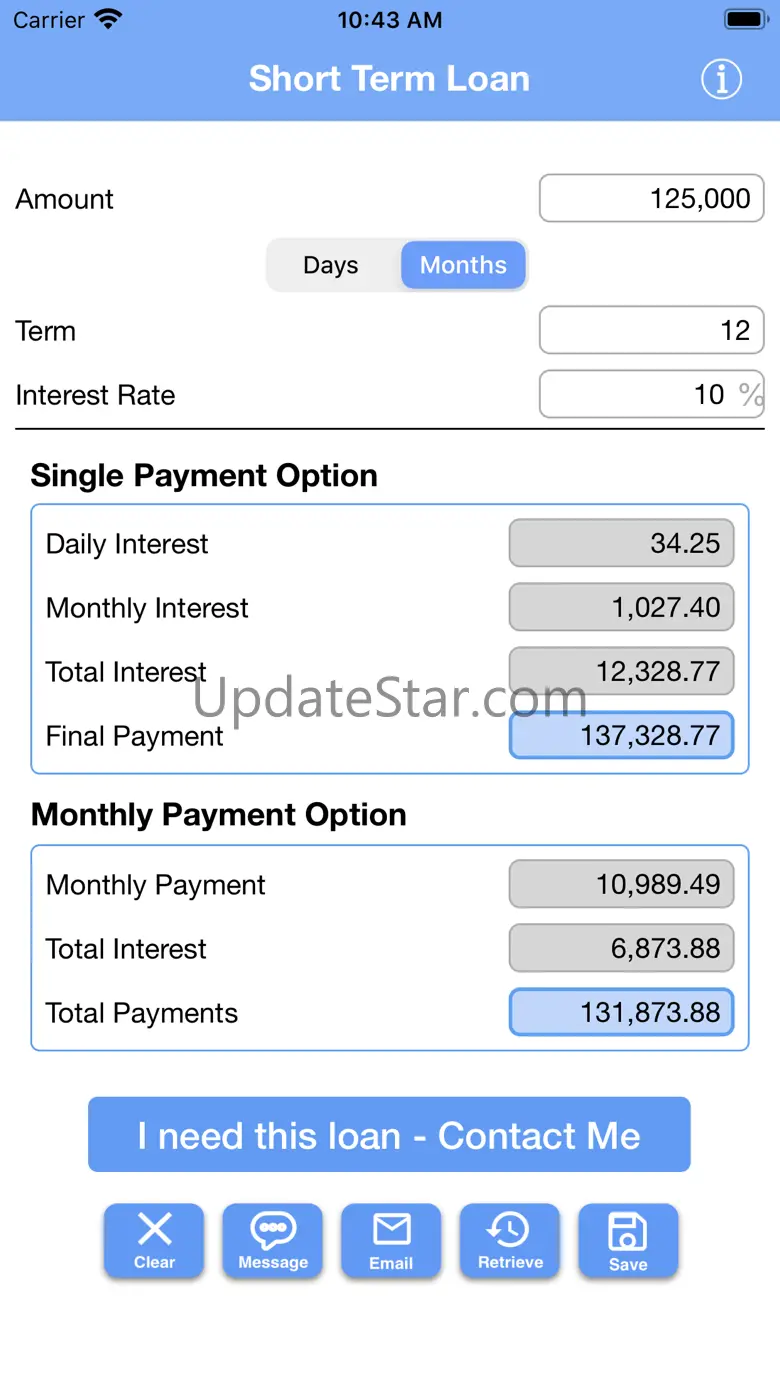Image resolution: width=780 pixels, height=1387 pixels.
Task: Select the Total Payments value box
Action: 621,1012
